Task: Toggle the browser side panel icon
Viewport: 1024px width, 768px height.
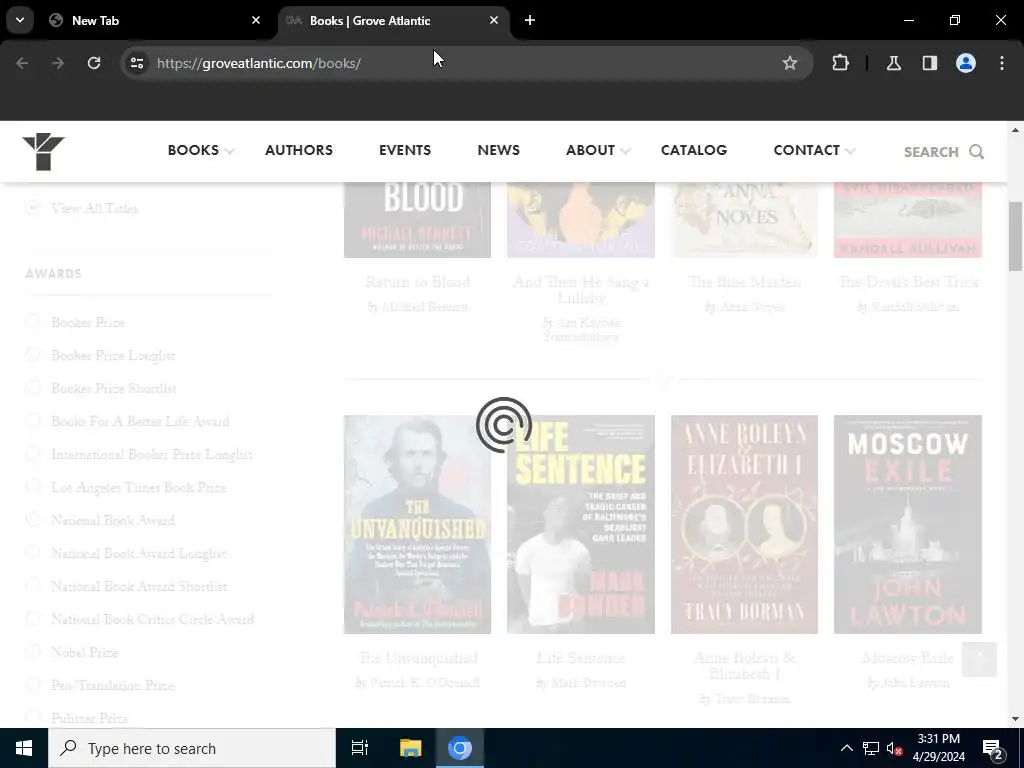Action: [x=929, y=63]
